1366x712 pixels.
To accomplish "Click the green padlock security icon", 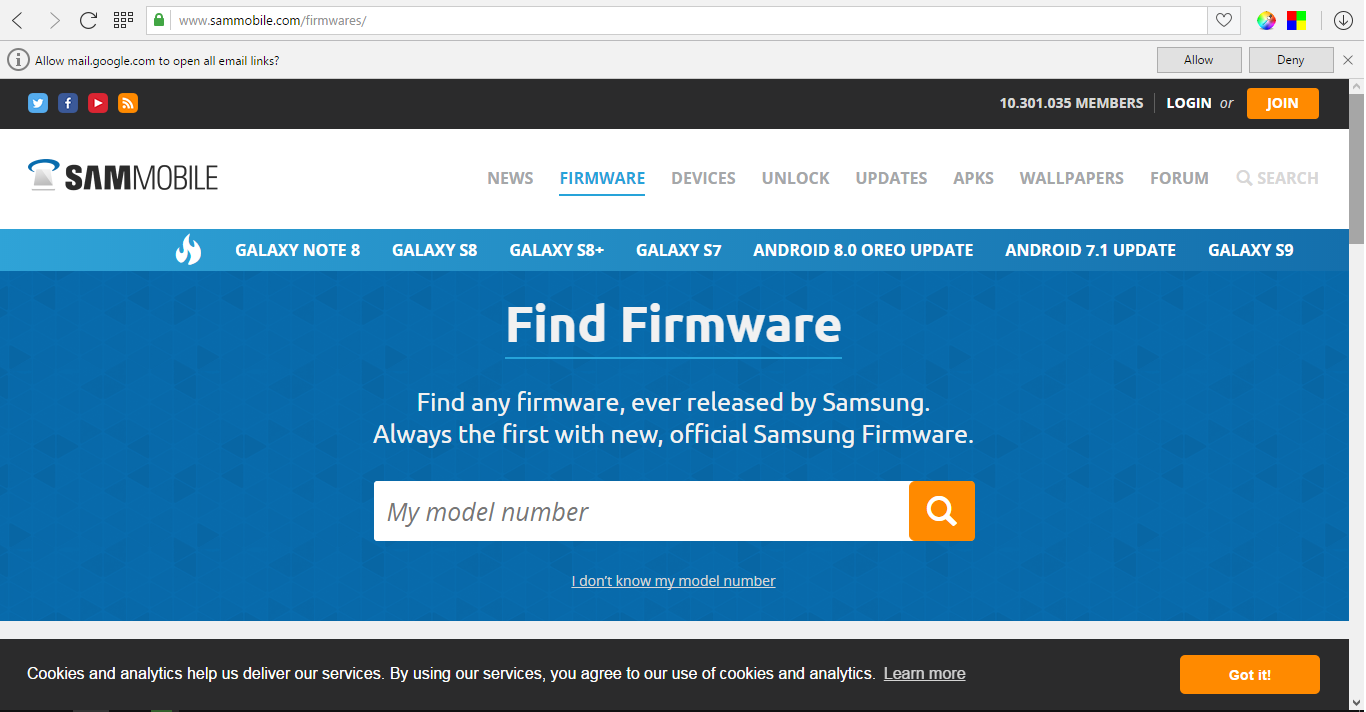I will point(158,20).
